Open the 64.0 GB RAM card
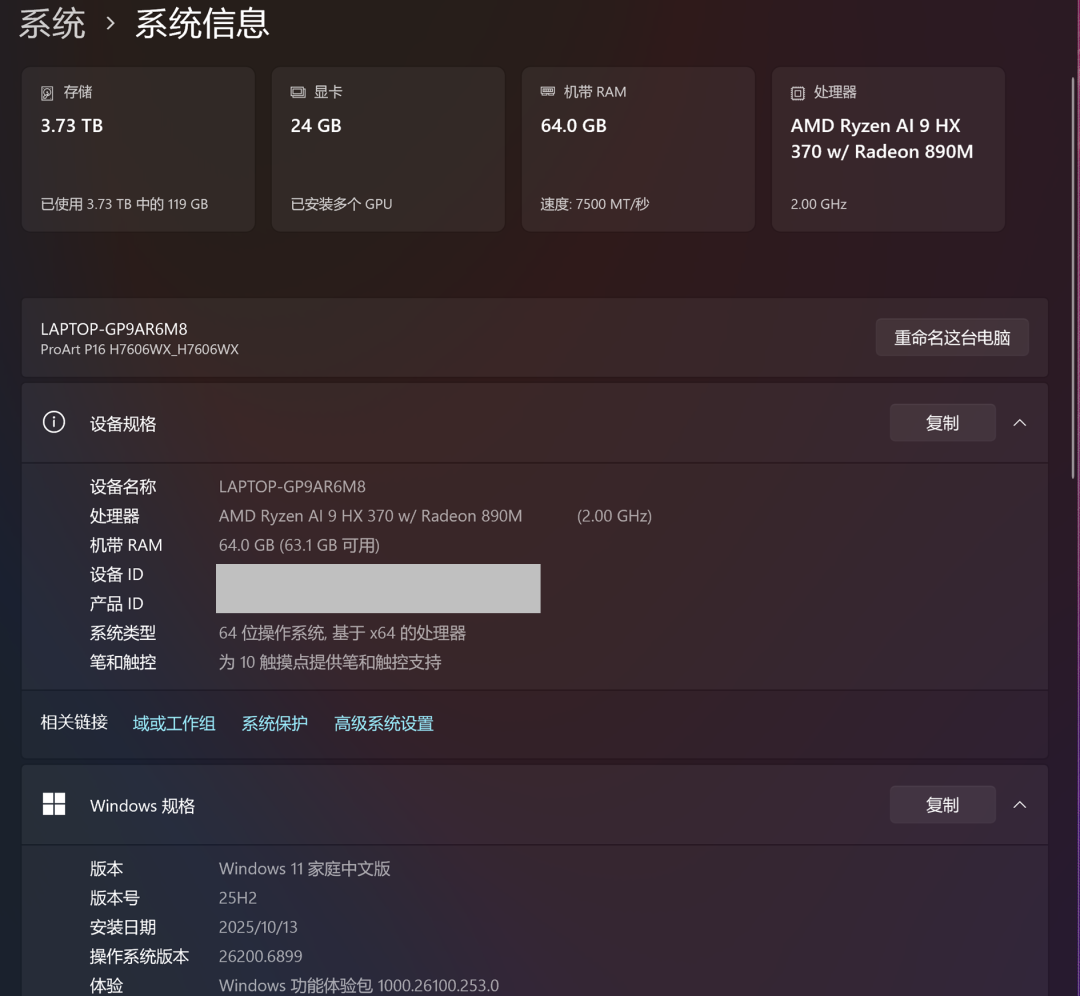 click(638, 149)
